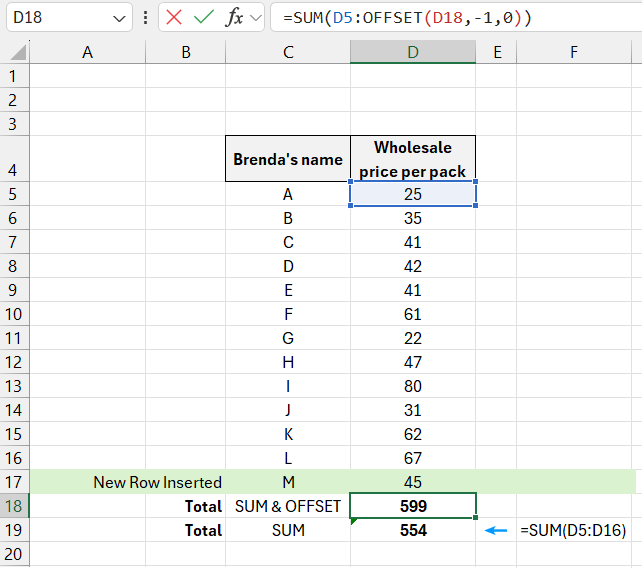
Task: Select row 18 header
Action: coord(14,506)
